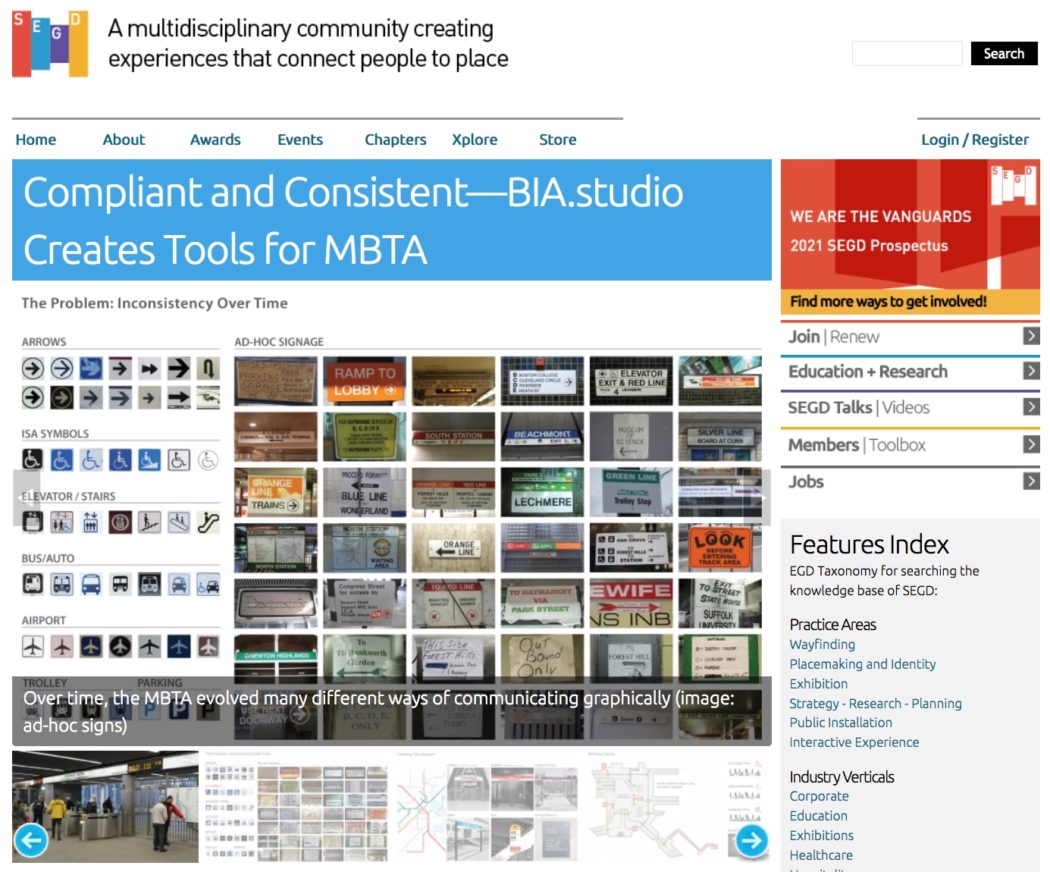Open Strategy - Research - Planning link
The image size is (1050, 872).
pos(875,703)
